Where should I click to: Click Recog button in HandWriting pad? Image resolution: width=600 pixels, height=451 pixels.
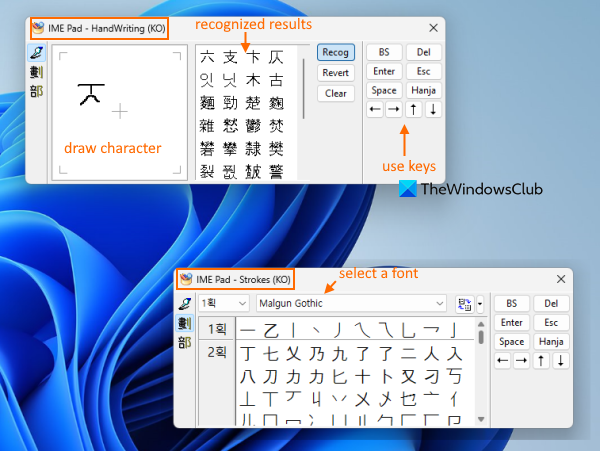[x=336, y=52]
